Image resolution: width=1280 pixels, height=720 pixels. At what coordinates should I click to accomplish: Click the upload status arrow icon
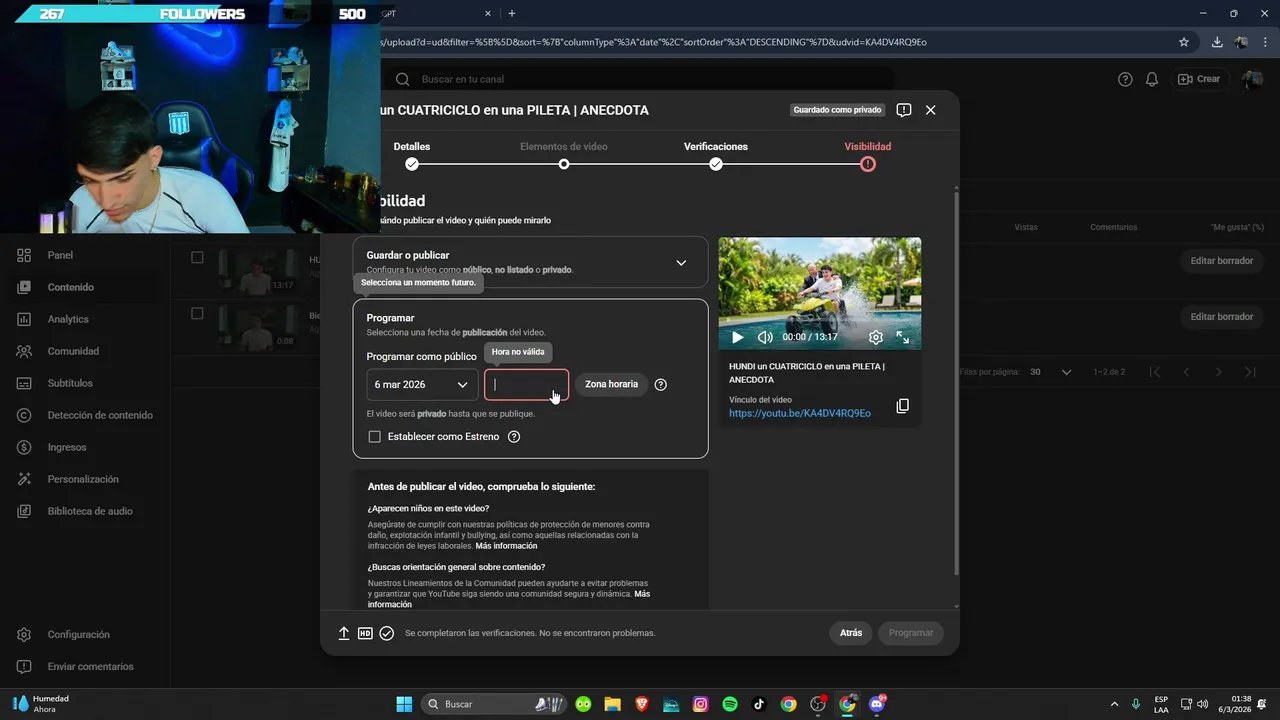[x=343, y=633]
